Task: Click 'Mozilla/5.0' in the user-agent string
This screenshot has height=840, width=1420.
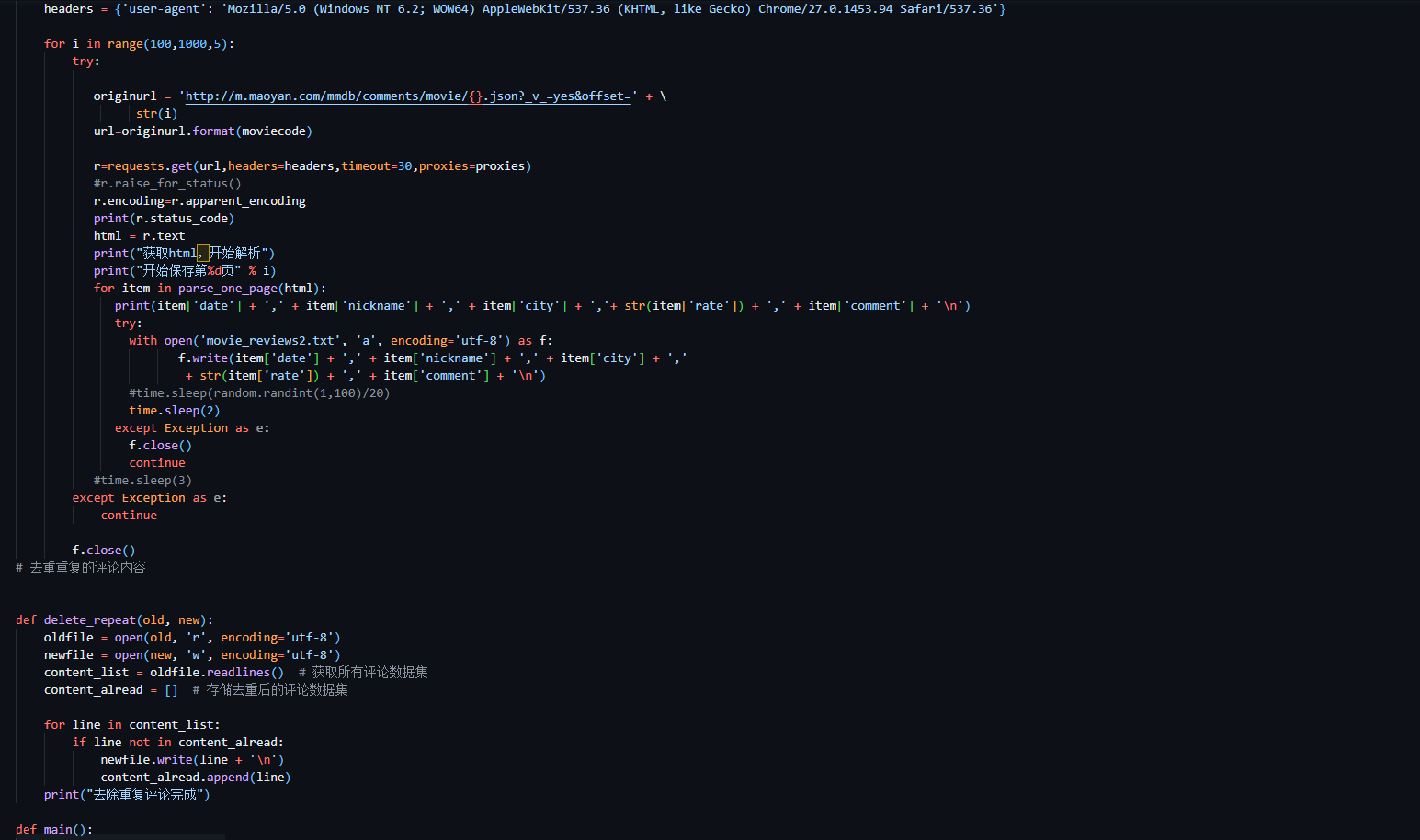Action: (267, 9)
